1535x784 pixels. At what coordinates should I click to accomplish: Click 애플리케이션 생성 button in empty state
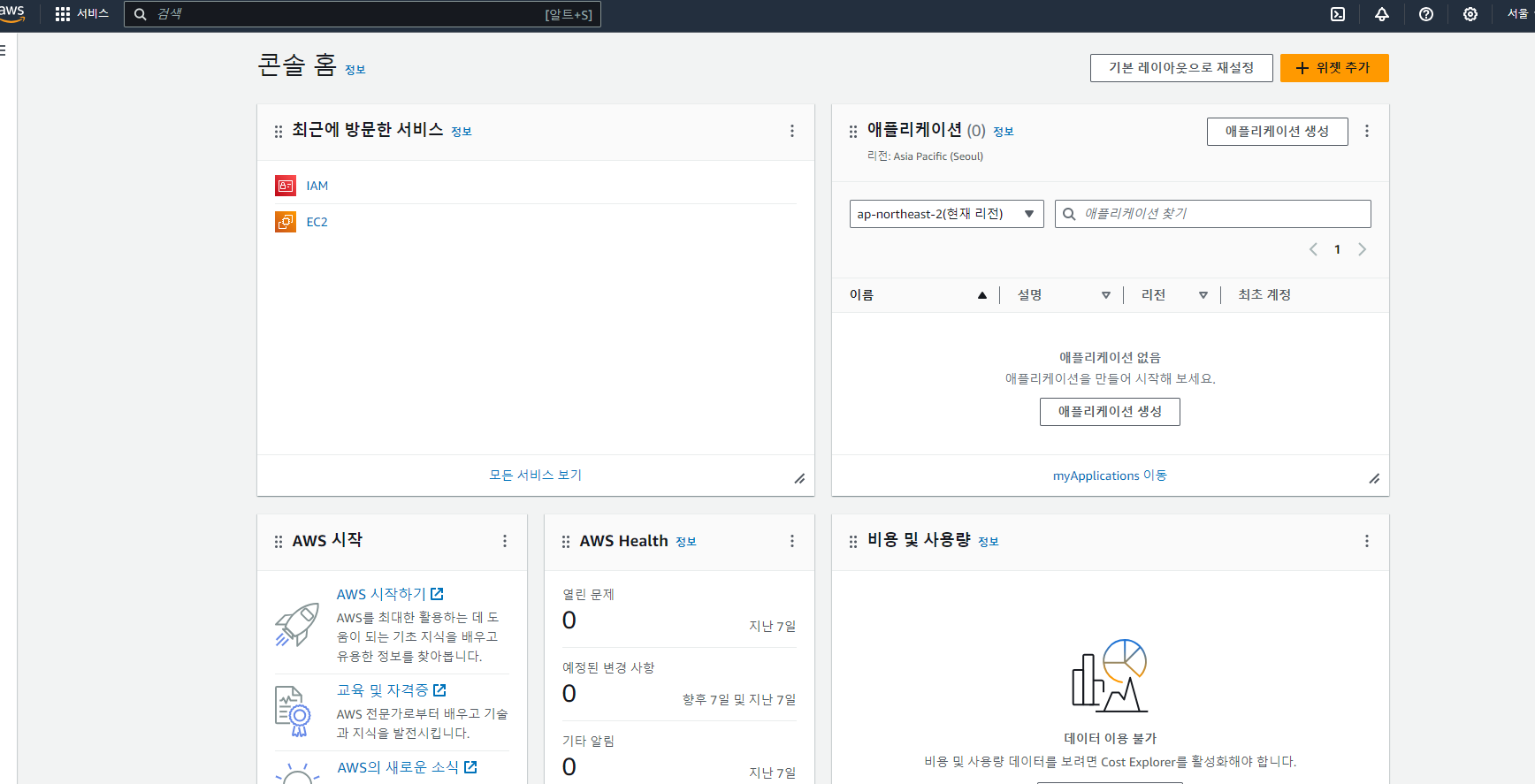coord(1110,412)
